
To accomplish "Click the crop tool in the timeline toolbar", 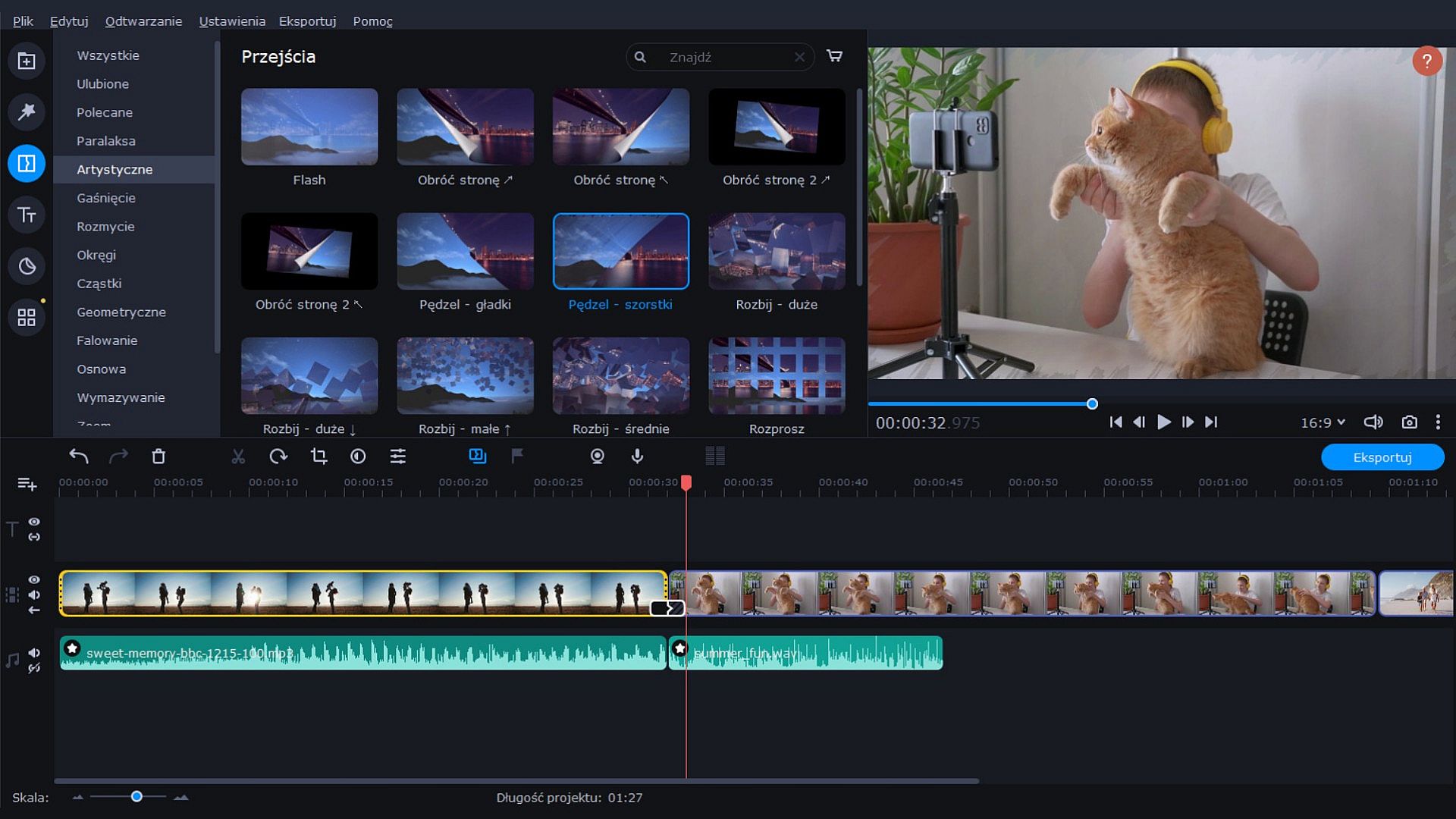I will click(318, 457).
